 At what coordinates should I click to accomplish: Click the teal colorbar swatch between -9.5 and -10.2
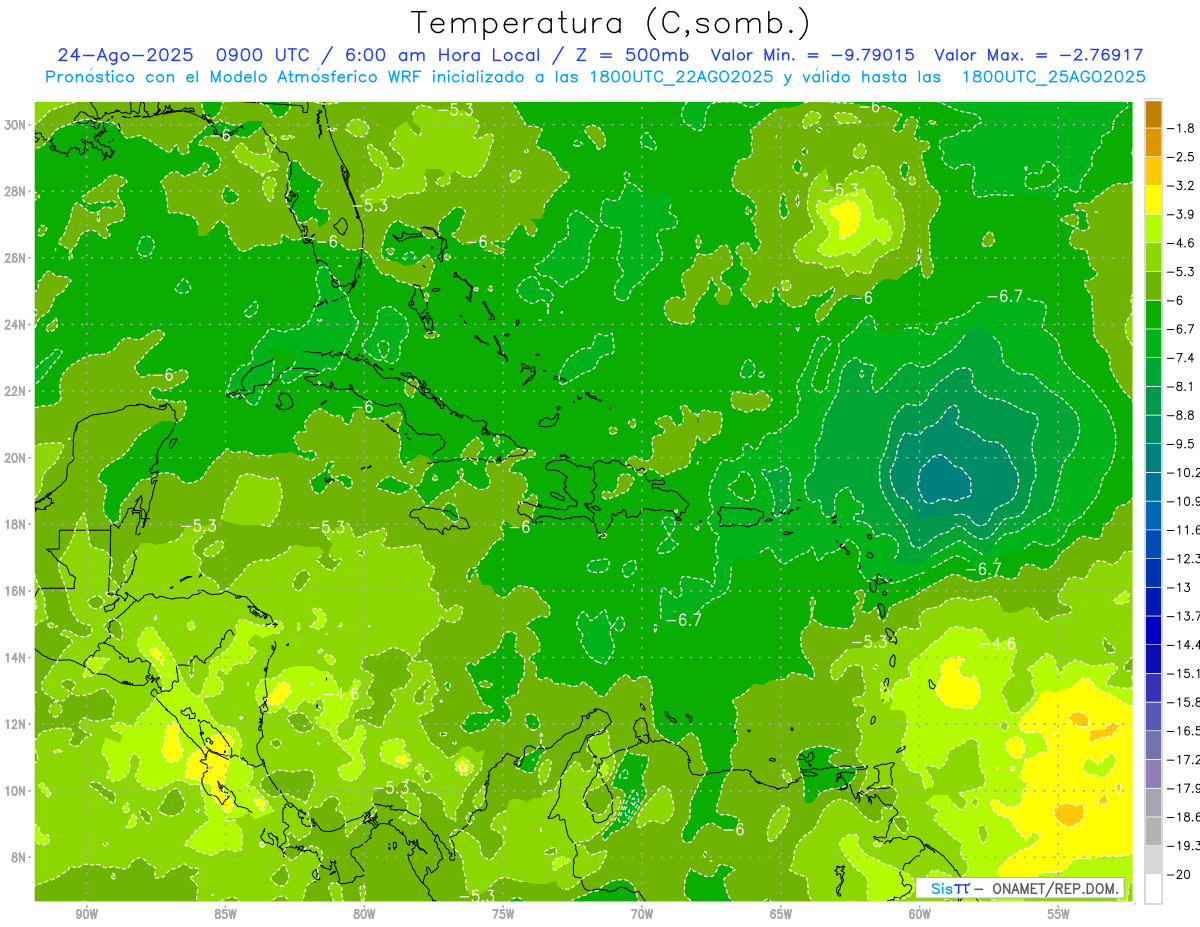click(x=1153, y=458)
